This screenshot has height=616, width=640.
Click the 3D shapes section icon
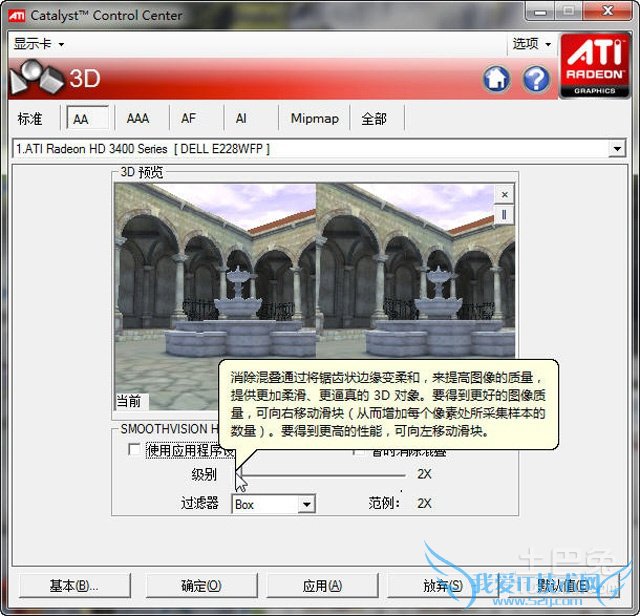point(36,78)
